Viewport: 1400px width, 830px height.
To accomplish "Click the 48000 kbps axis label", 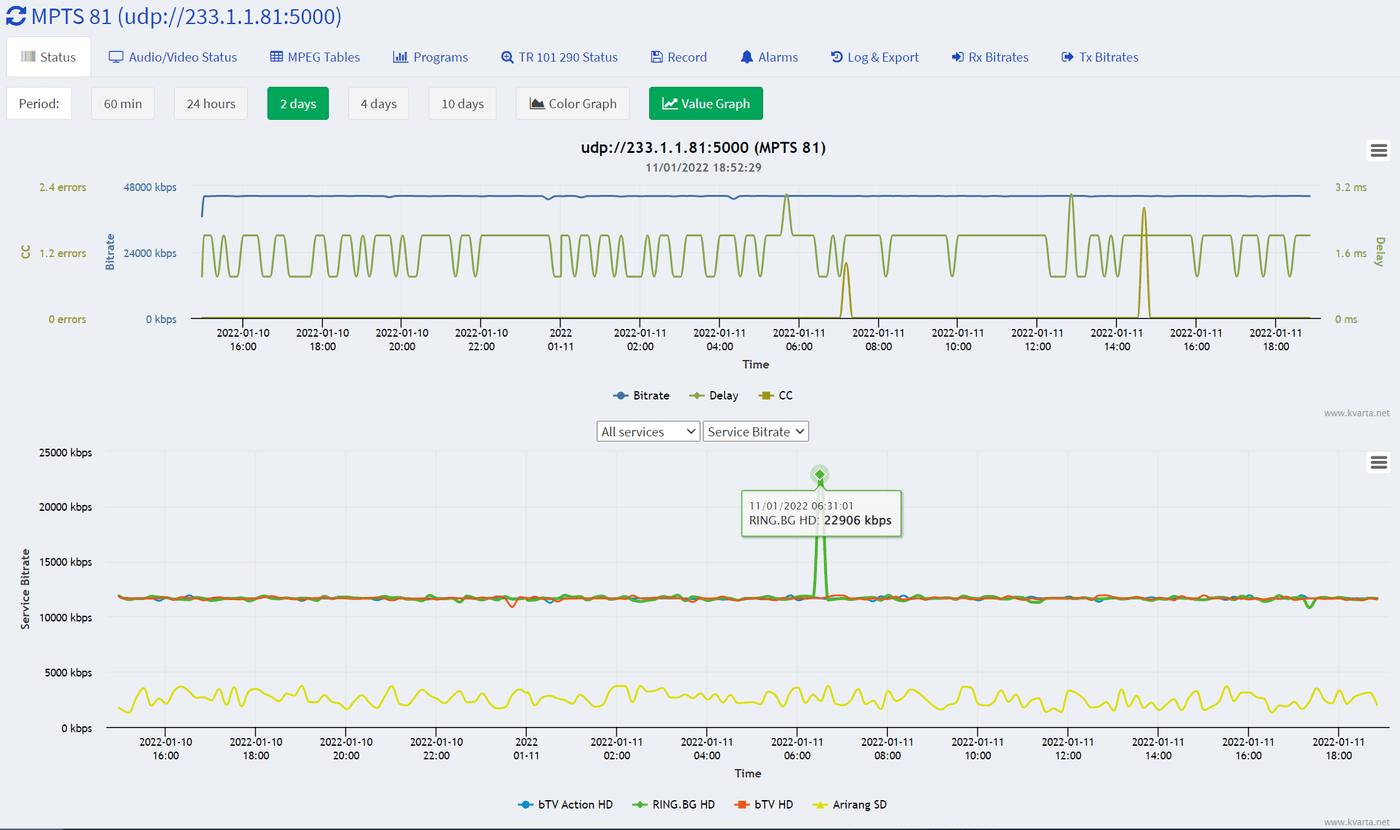I will pyautogui.click(x=149, y=187).
